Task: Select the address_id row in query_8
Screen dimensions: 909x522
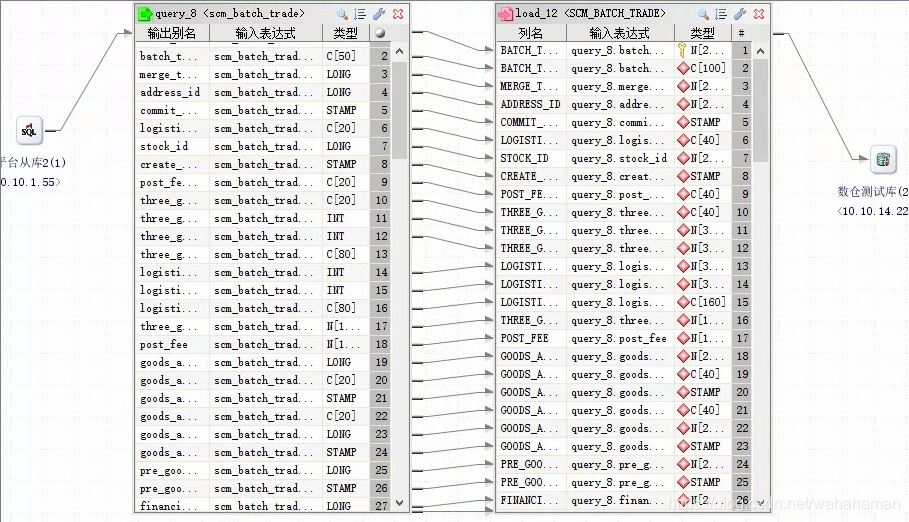Action: click(264, 92)
